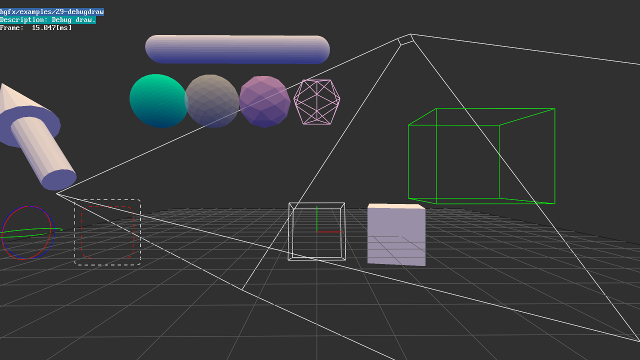Image resolution: width=640 pixels, height=360 pixels.
Task: Select the solid lavender cube
Action: click(396, 235)
